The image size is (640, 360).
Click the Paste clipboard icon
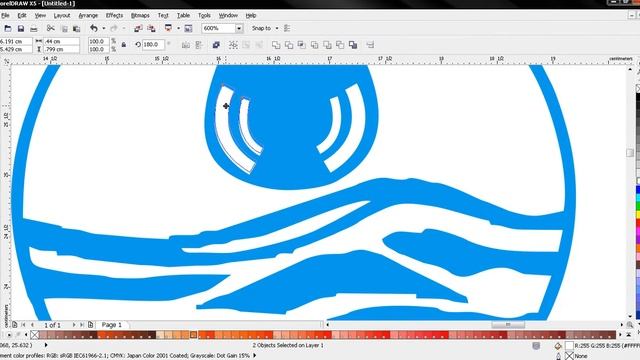(x=76, y=29)
